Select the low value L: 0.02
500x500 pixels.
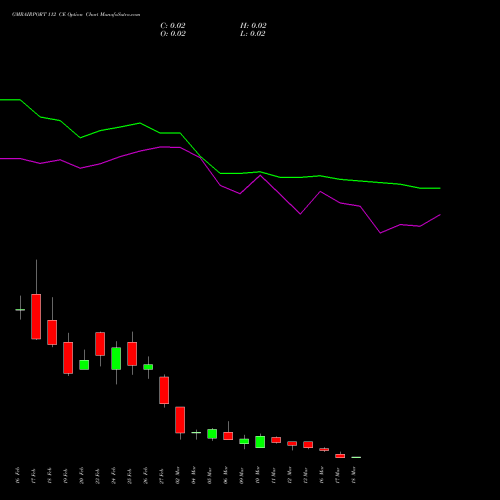pos(253,34)
